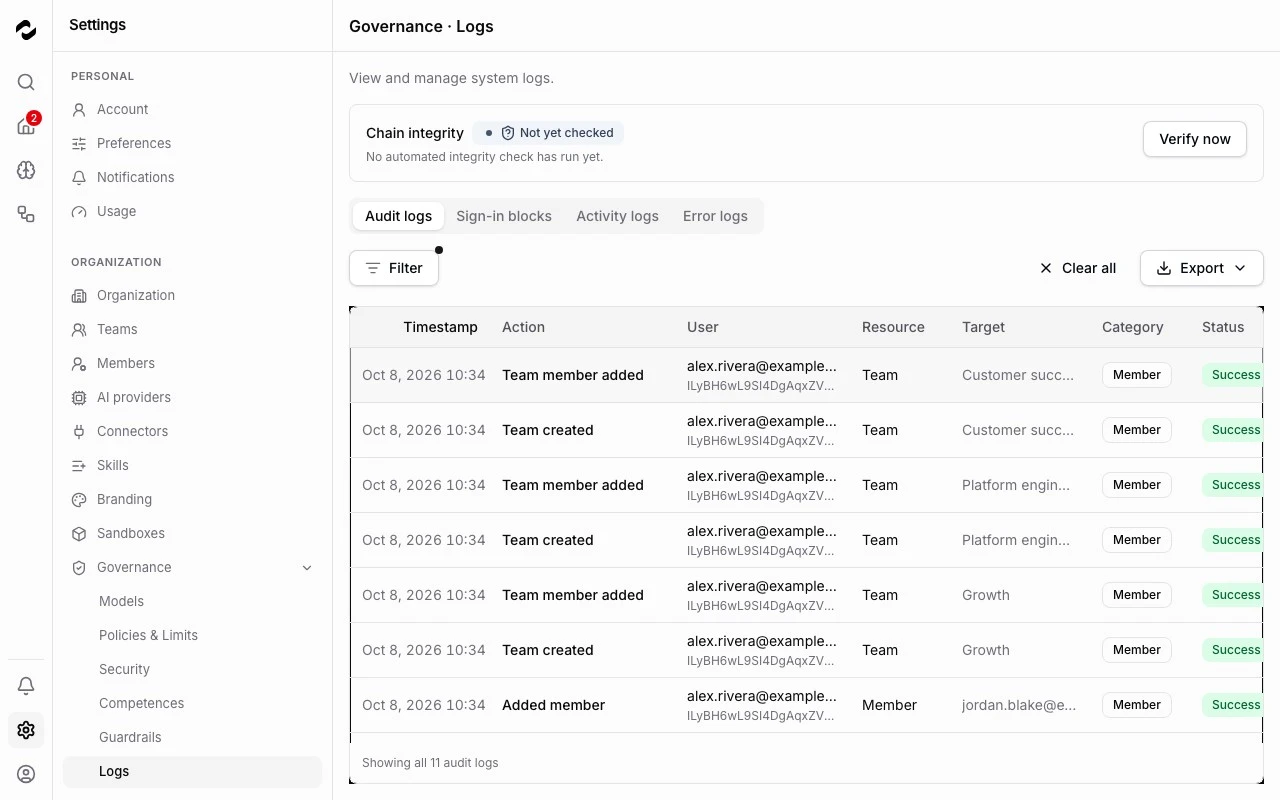Click Clear all filters
1280x800 pixels.
[x=1078, y=268]
